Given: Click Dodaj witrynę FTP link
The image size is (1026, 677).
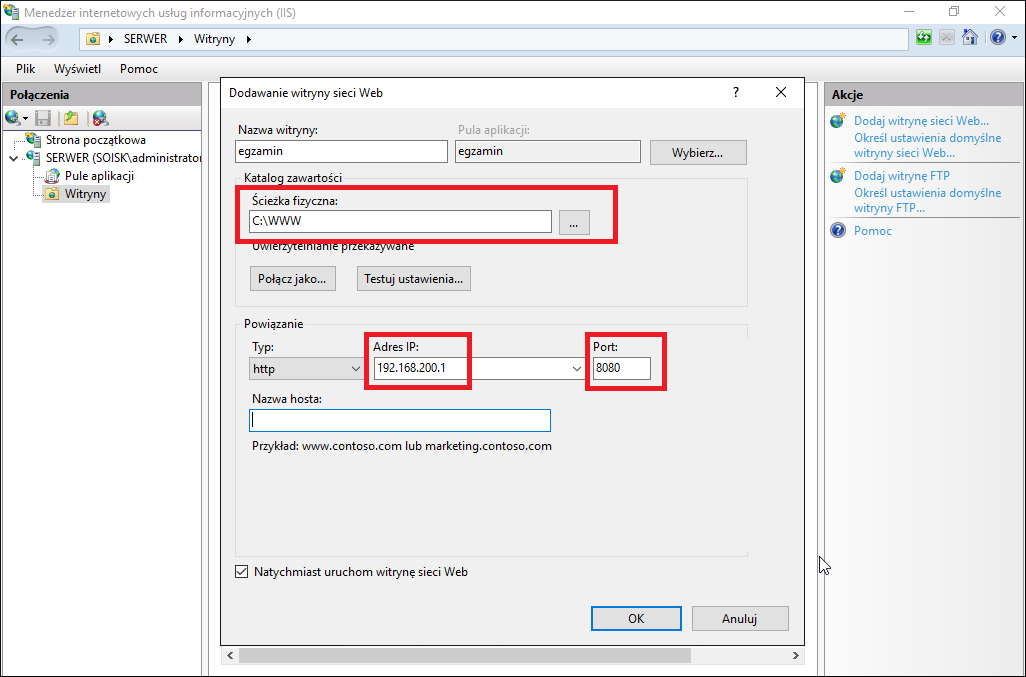Looking at the screenshot, I should 902,176.
